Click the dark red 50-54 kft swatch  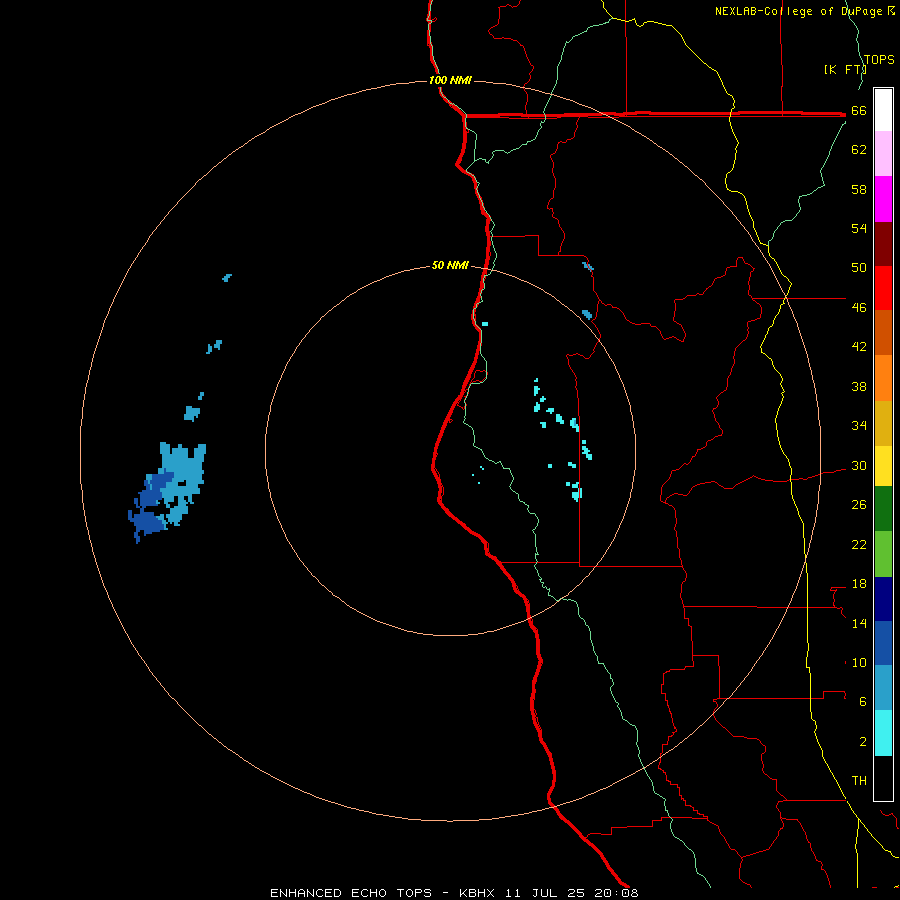(x=883, y=244)
